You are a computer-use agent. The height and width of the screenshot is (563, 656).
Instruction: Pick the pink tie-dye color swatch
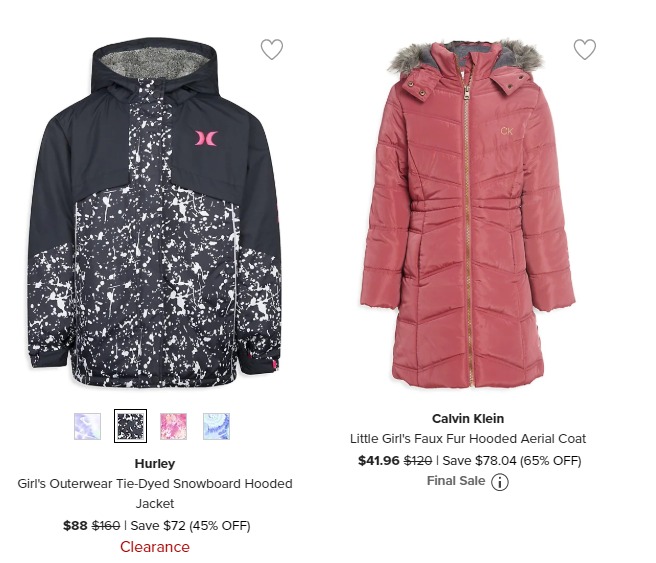(174, 426)
